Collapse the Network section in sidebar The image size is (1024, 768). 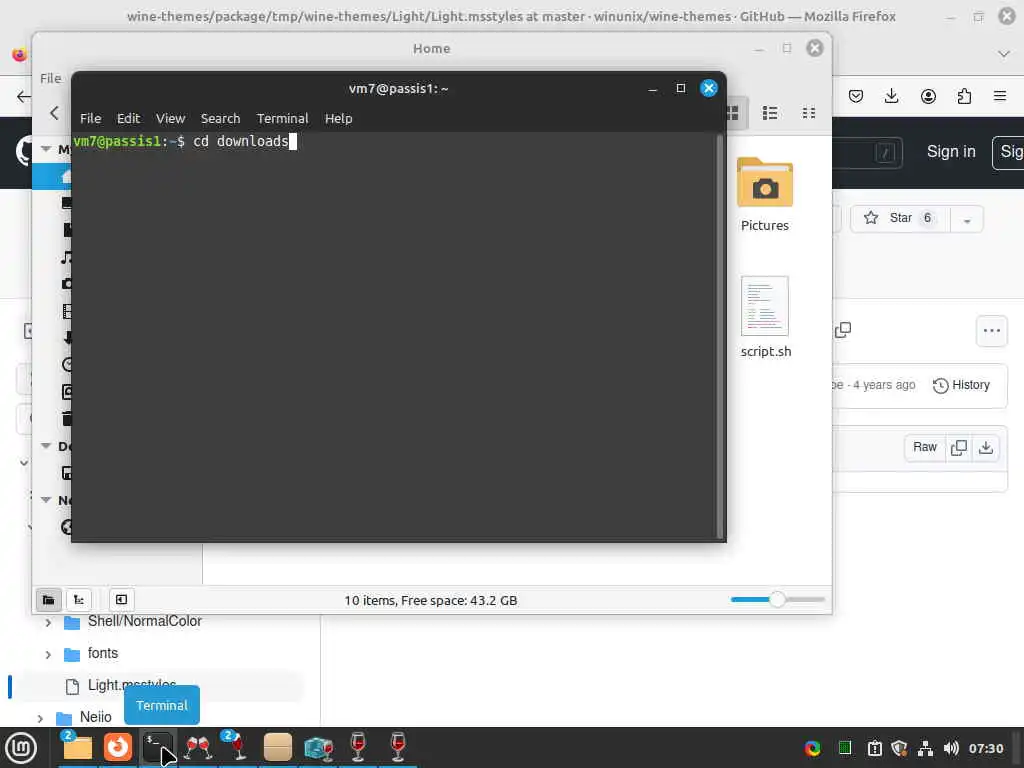point(46,500)
